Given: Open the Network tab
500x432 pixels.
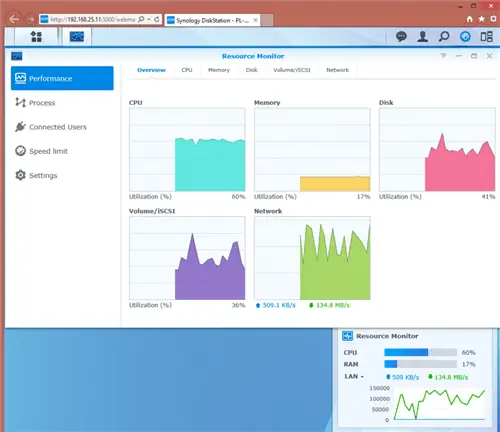Looking at the screenshot, I should pyautogui.click(x=337, y=70).
